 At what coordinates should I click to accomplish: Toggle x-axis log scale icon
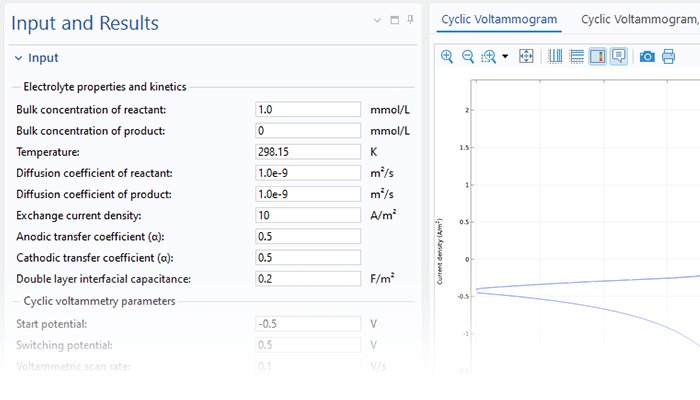[x=555, y=56]
